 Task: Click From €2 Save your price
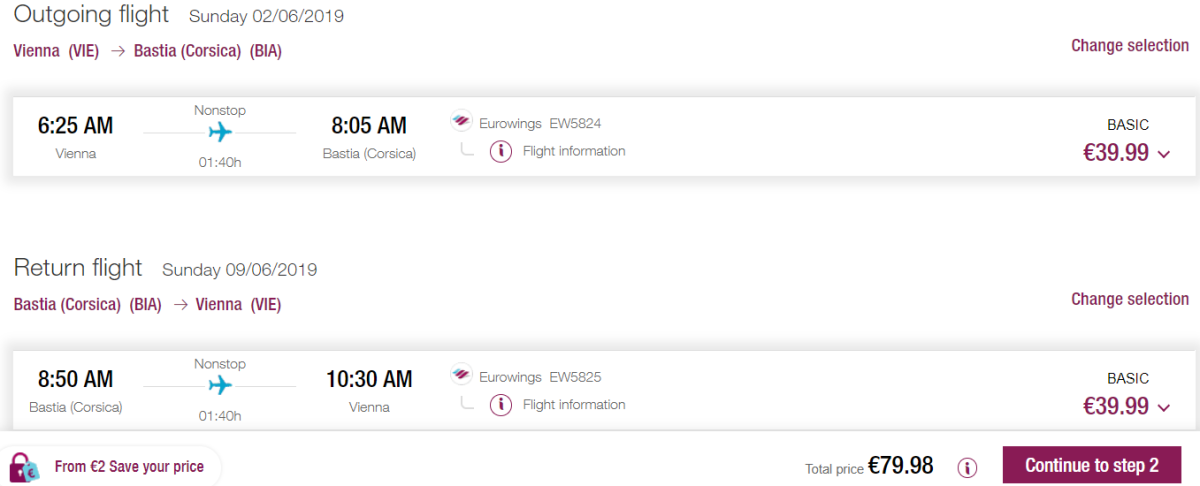point(129,467)
